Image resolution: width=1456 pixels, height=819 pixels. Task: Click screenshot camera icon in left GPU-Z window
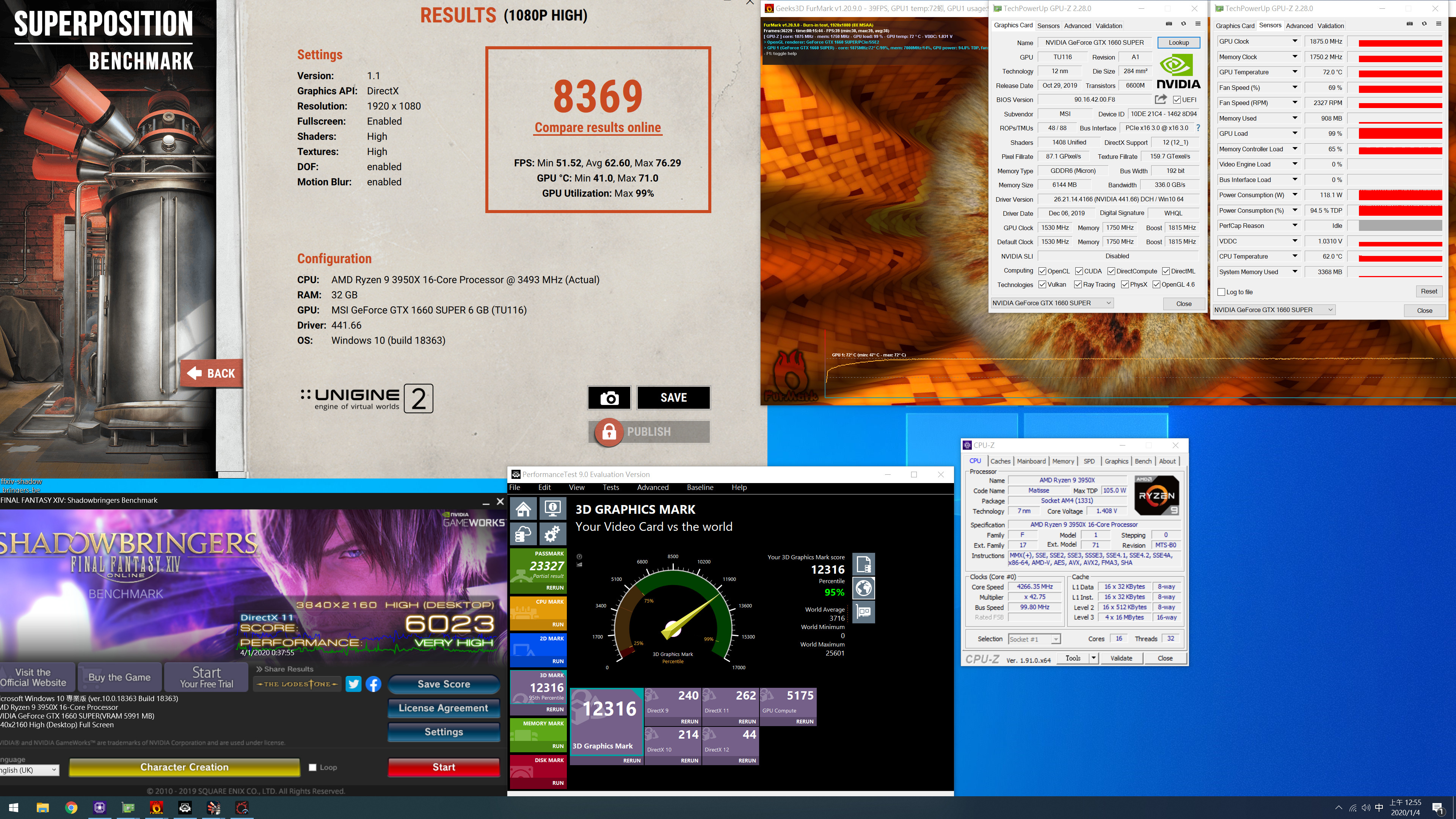[1169, 24]
